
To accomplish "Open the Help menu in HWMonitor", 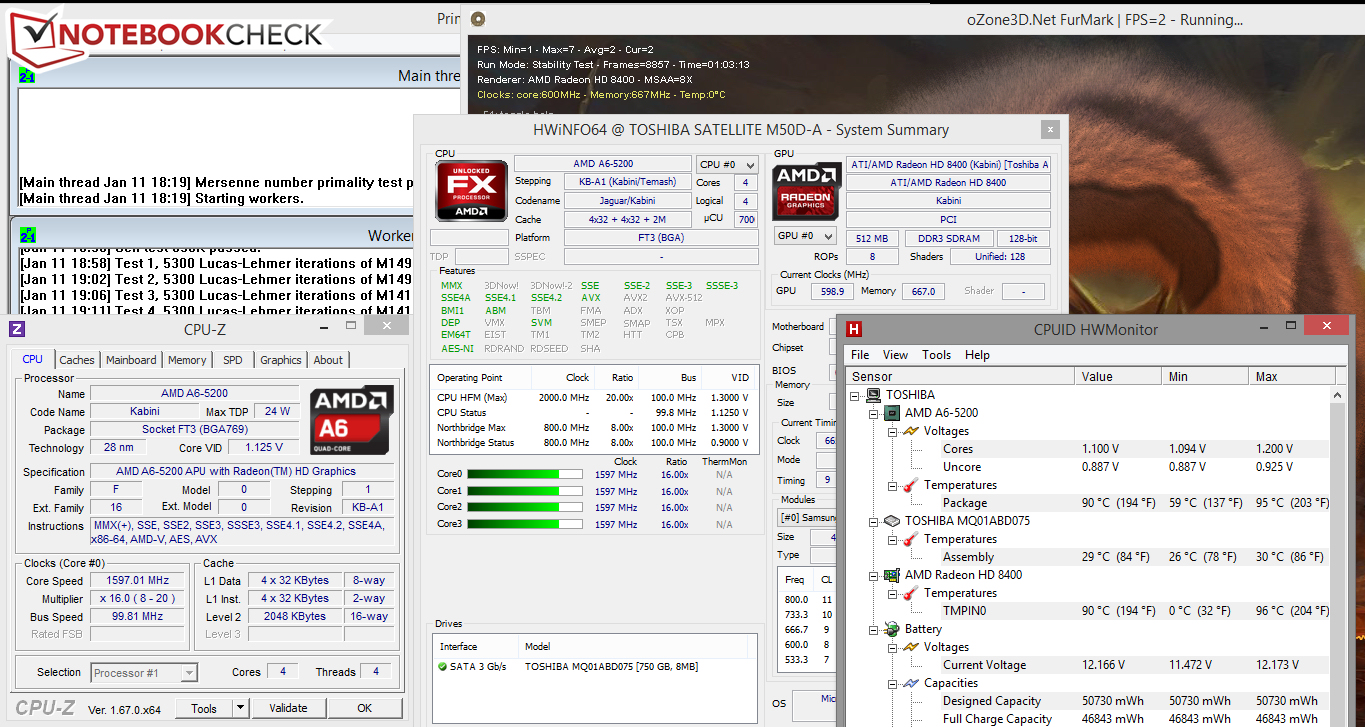I will click(x=977, y=355).
